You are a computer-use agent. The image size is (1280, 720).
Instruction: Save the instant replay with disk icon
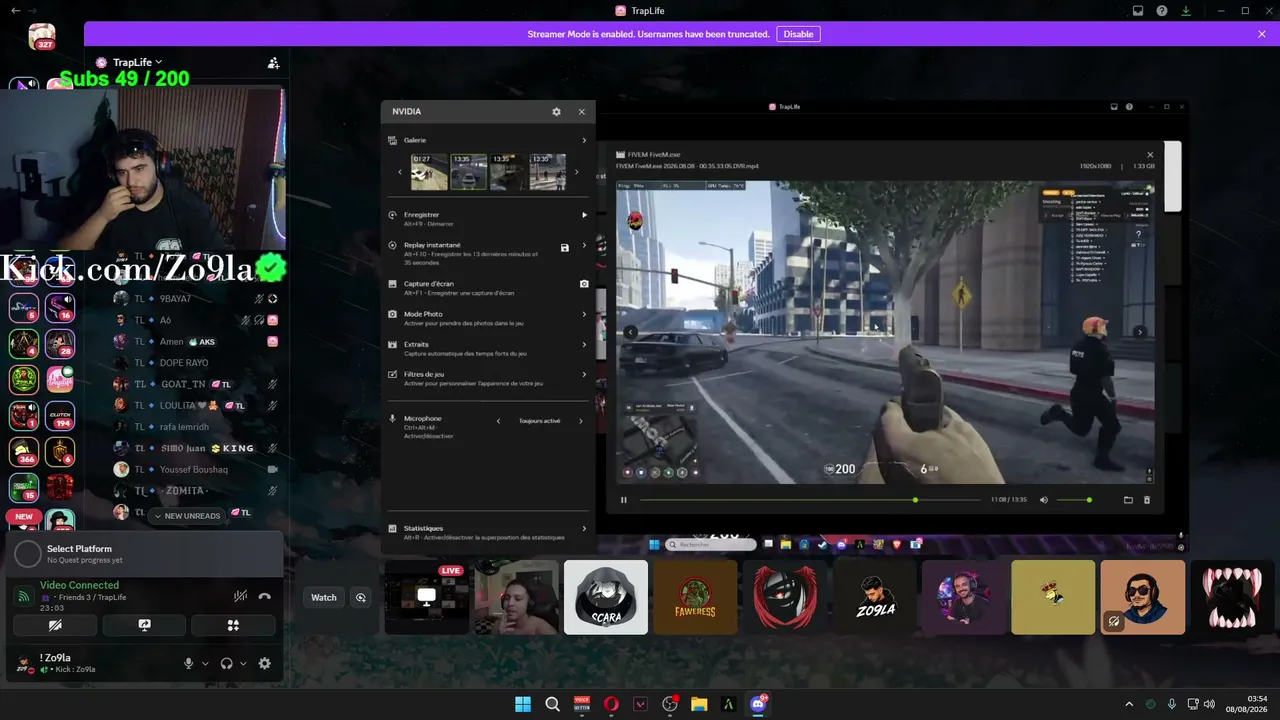click(564, 248)
